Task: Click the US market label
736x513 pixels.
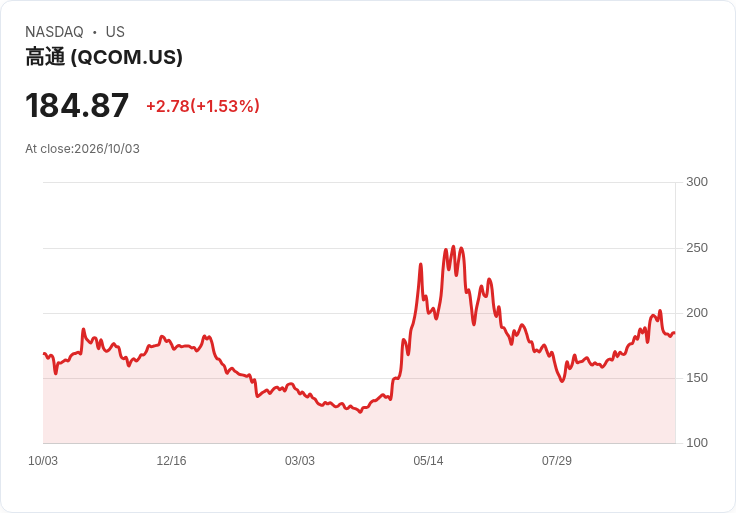Action: tap(115, 32)
